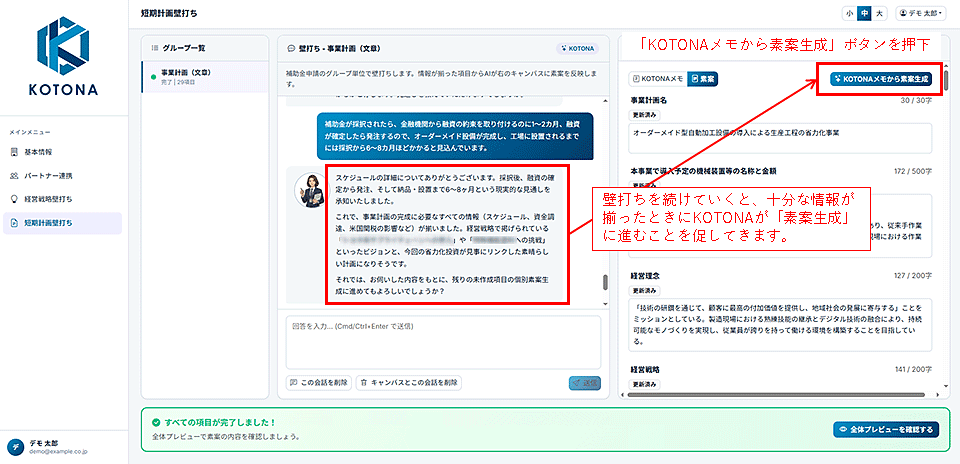This screenshot has width=960, height=464.
Task: Click the blue user message about 補助金が採択されたら
Action: point(455,136)
